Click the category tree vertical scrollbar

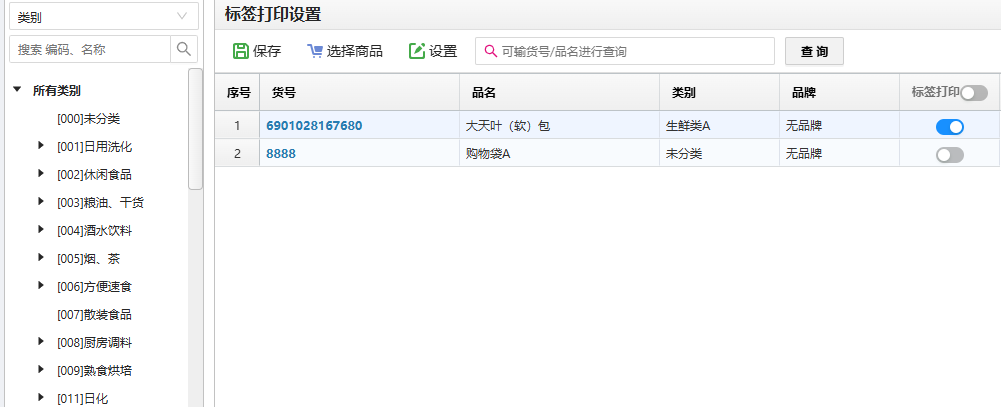coord(195,130)
